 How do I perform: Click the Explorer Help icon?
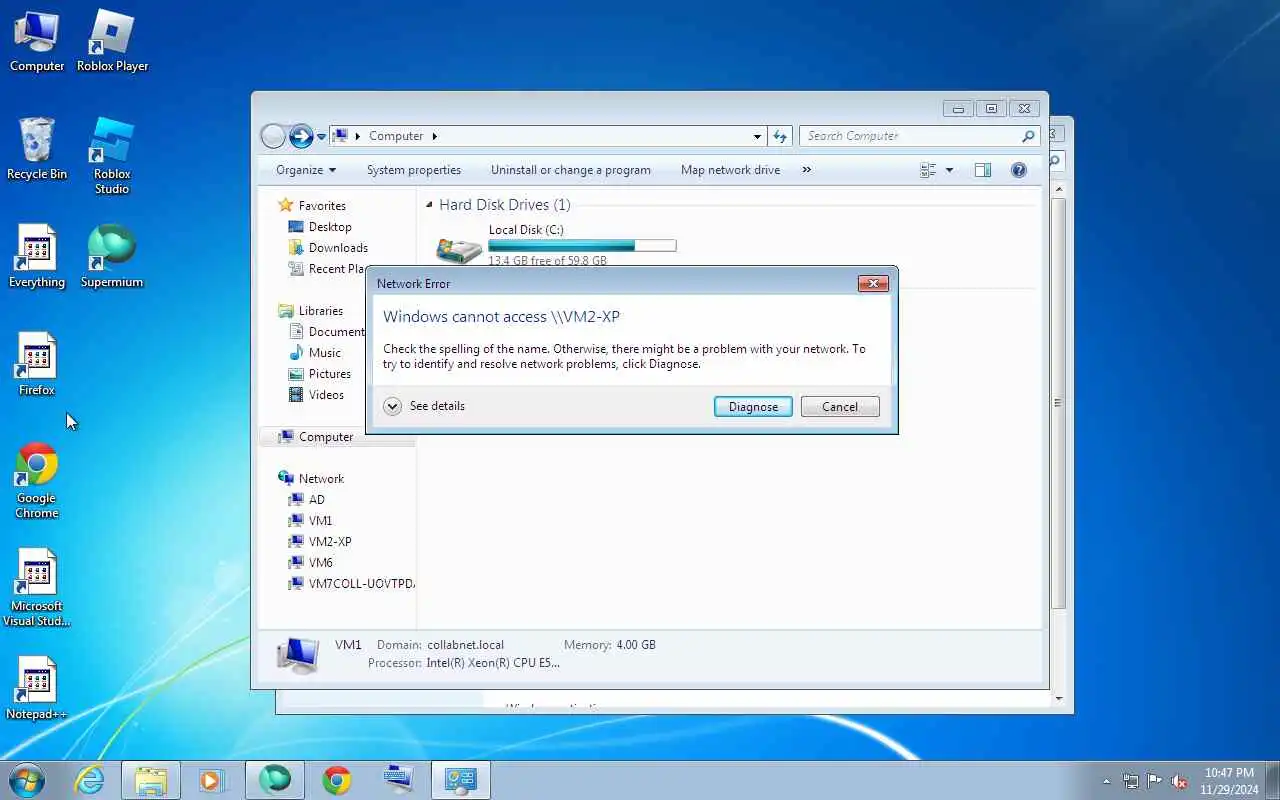click(x=1019, y=170)
